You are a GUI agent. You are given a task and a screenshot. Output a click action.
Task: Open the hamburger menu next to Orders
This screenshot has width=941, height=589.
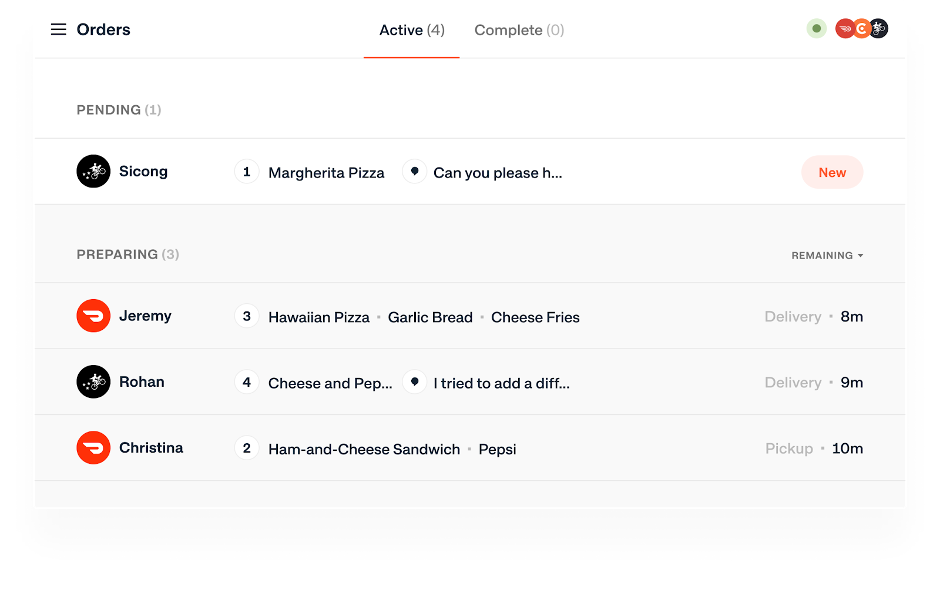[58, 30]
